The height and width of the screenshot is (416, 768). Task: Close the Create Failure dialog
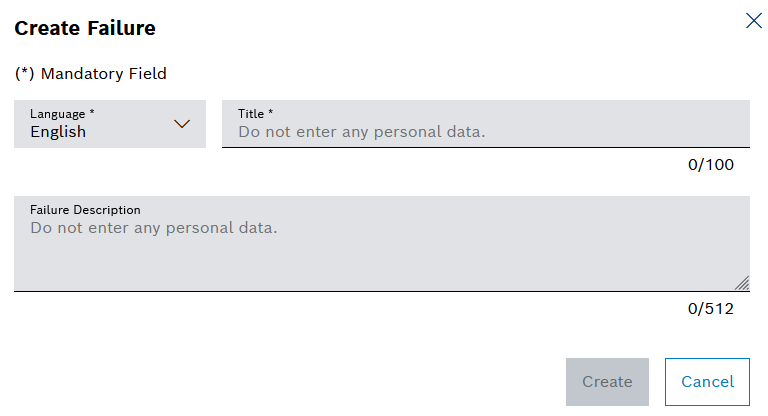[x=754, y=21]
